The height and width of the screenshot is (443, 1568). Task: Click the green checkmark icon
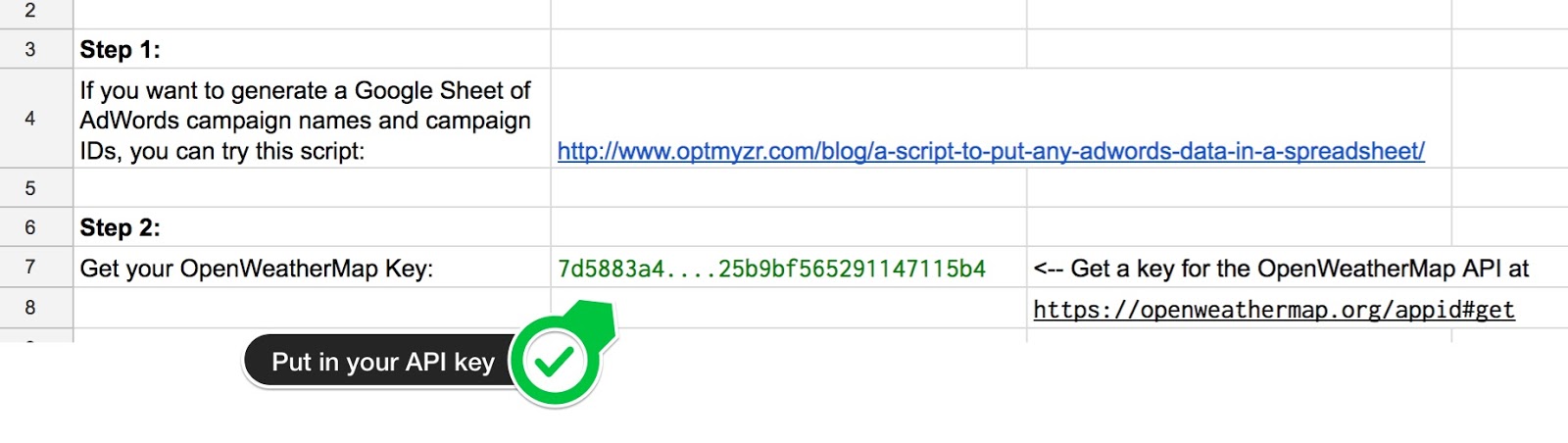pyautogui.click(x=555, y=361)
